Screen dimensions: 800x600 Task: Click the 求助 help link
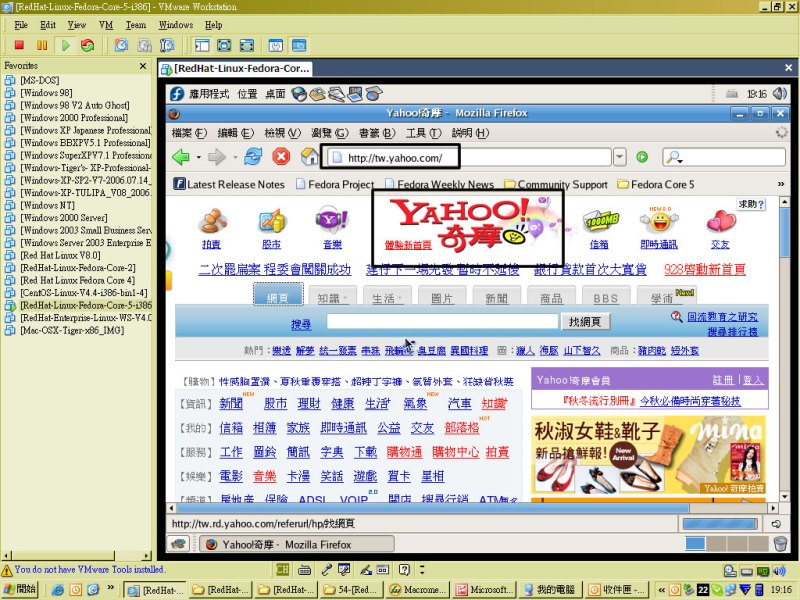pyautogui.click(x=751, y=204)
